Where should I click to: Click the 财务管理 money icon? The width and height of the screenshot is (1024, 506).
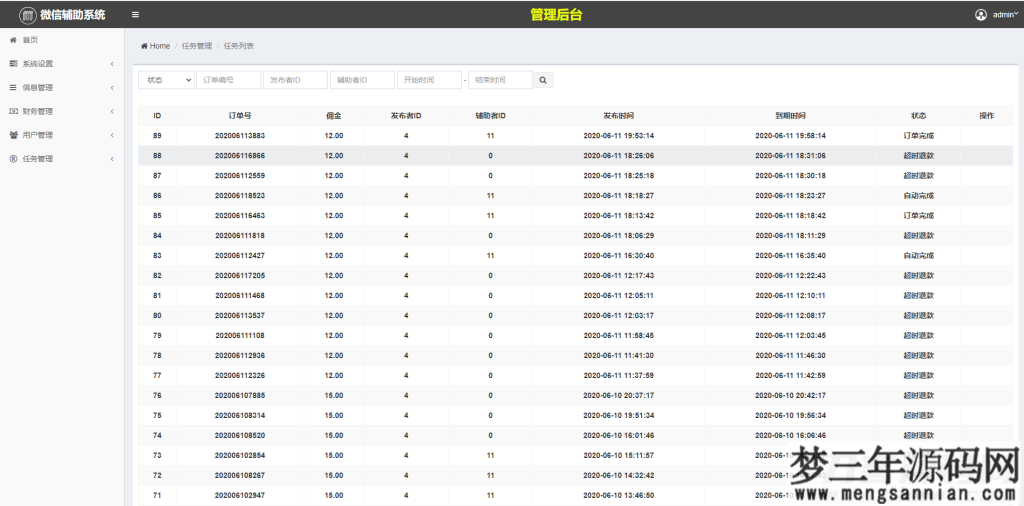(13, 111)
